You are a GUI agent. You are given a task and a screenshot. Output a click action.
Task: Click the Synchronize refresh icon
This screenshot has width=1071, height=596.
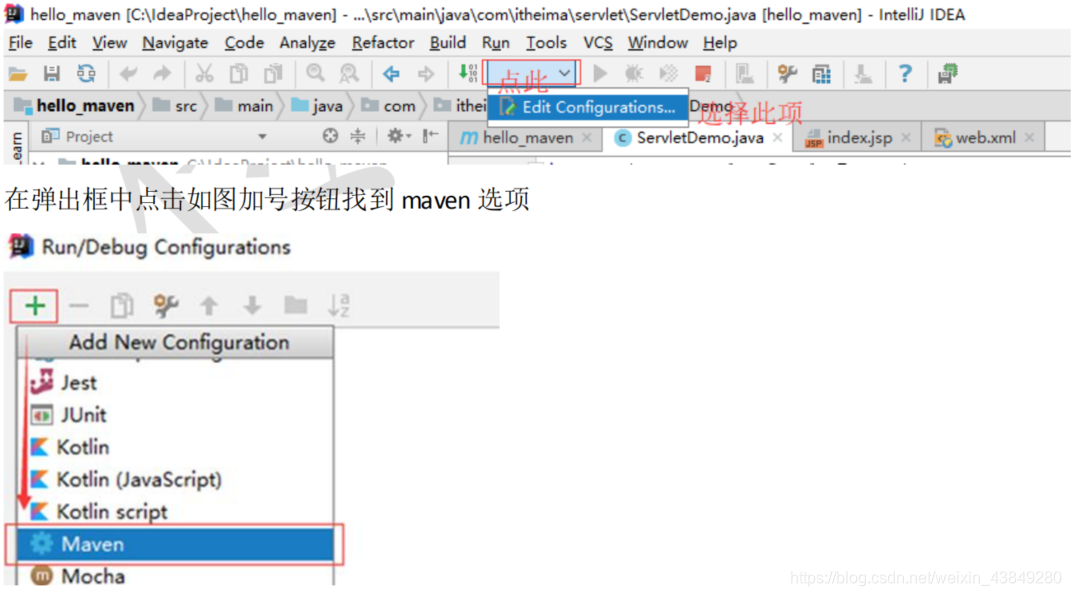86,74
